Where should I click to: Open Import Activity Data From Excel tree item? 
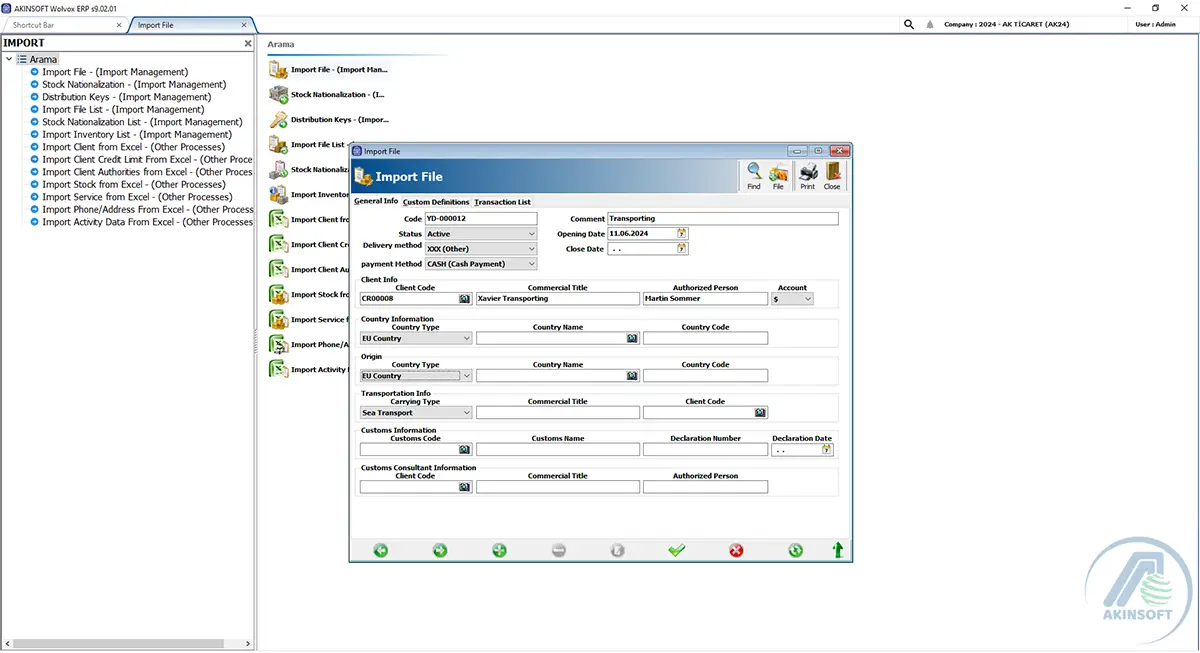click(147, 222)
